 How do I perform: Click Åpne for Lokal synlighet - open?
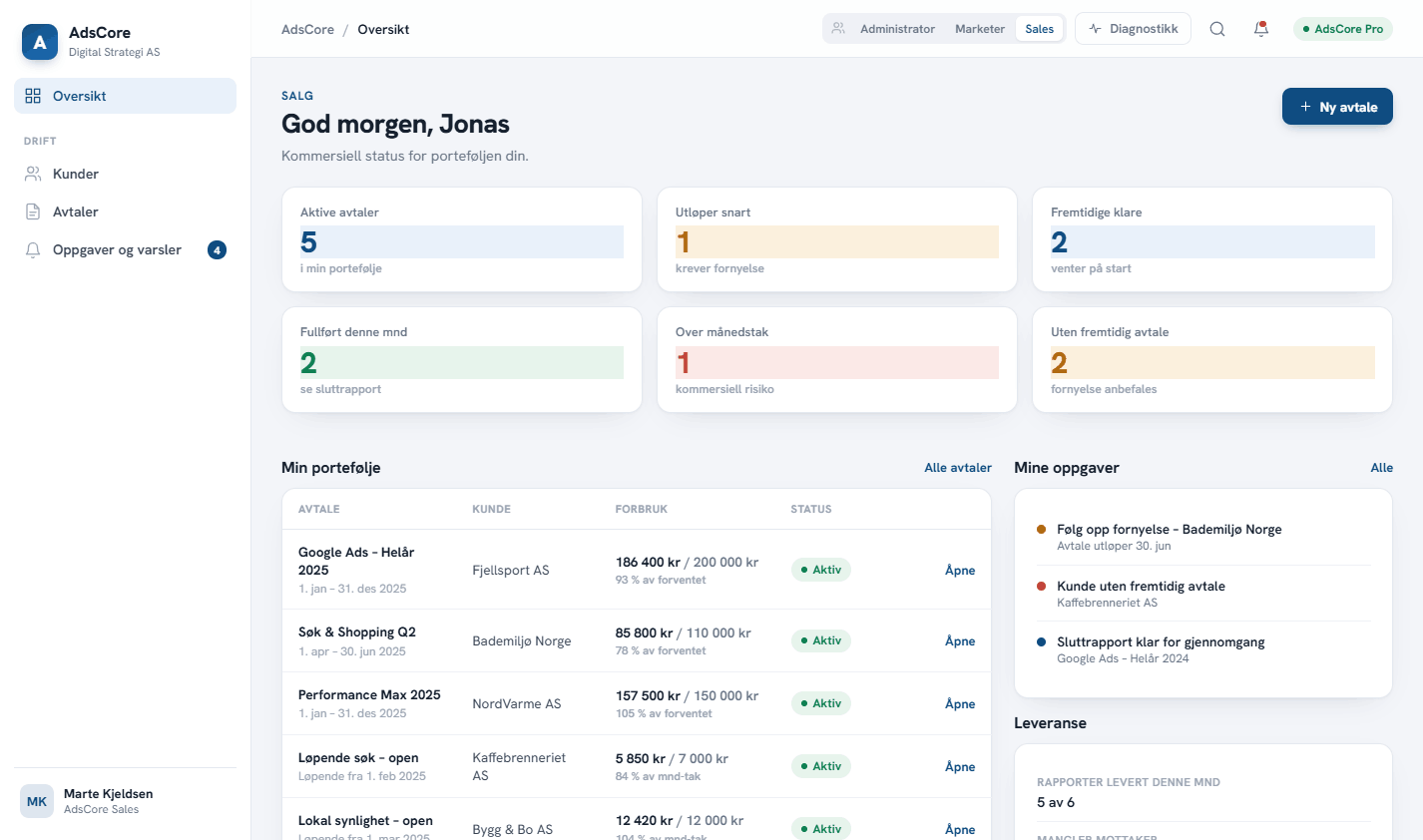(960, 830)
